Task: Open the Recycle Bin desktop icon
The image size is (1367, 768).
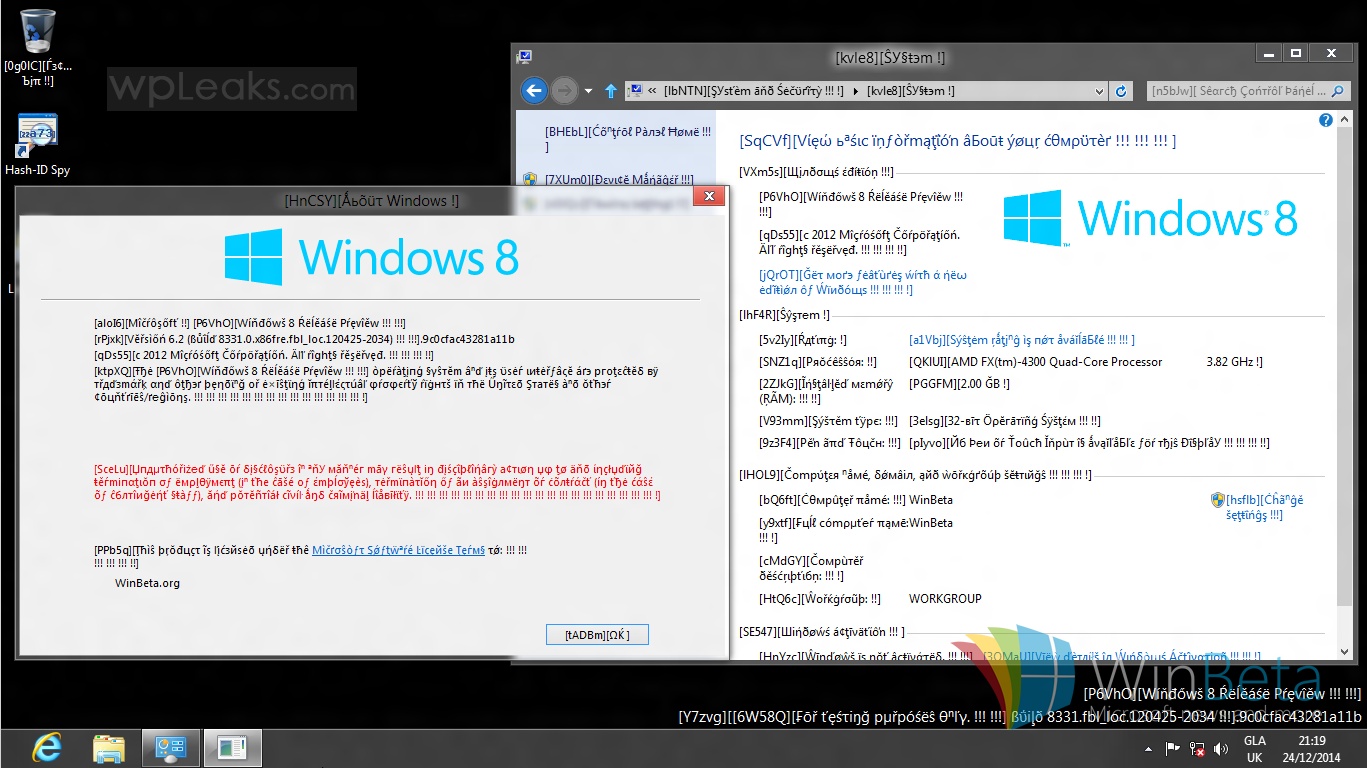Action: click(38, 47)
